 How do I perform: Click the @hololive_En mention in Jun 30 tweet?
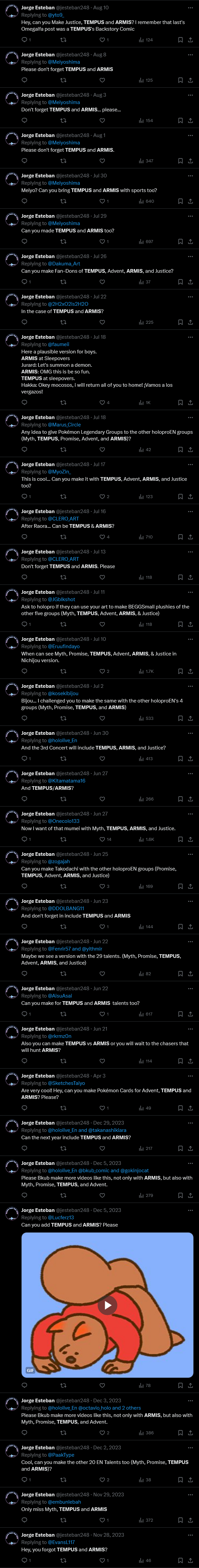click(63, 741)
